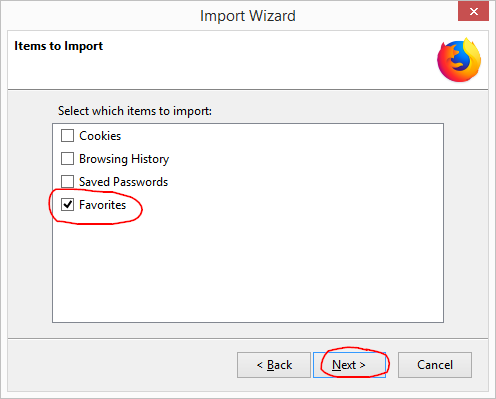This screenshot has width=496, height=399.
Task: Click the Favorites label text
Action: coord(103,205)
